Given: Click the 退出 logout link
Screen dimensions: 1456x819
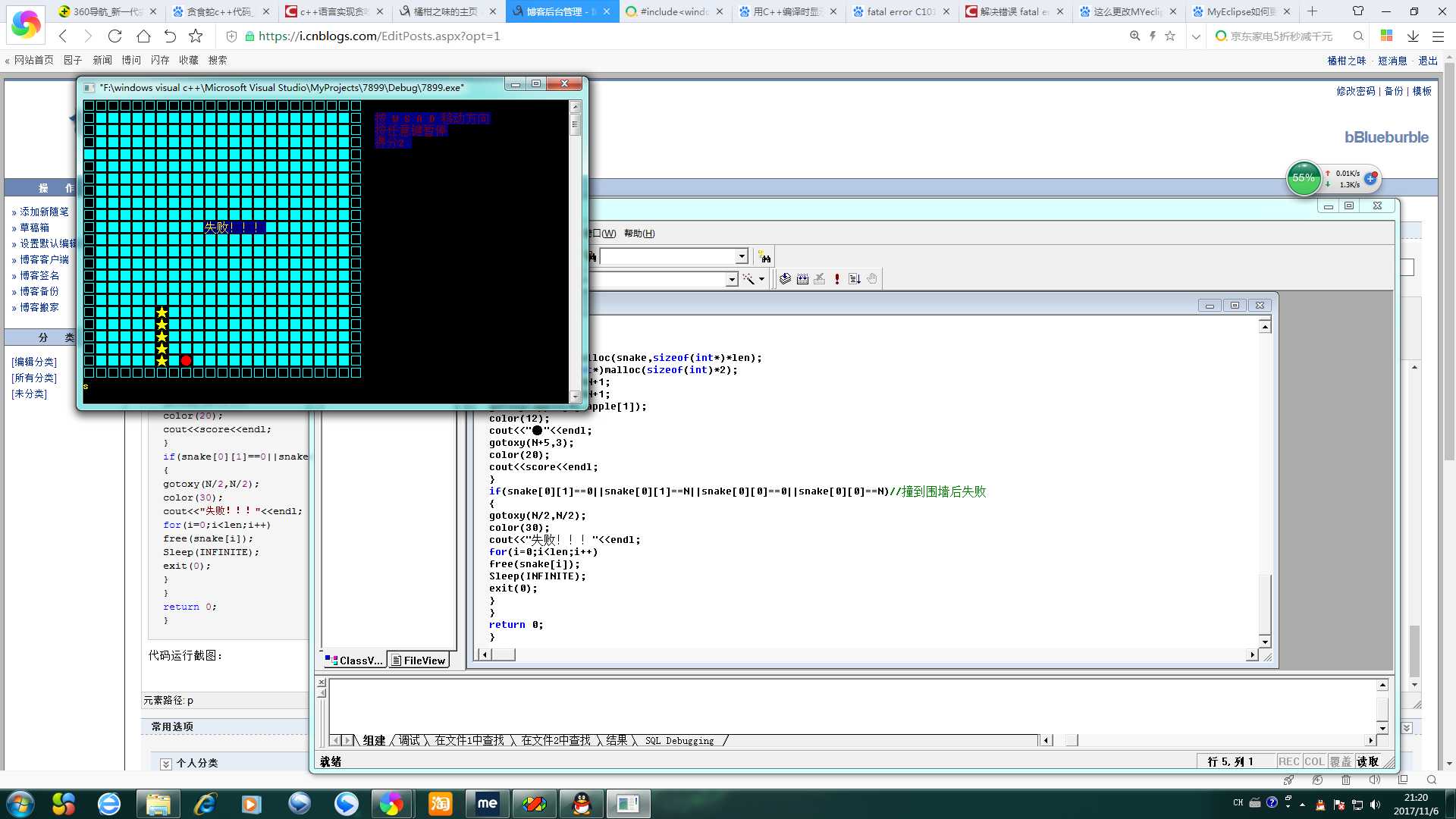Looking at the screenshot, I should (x=1428, y=61).
